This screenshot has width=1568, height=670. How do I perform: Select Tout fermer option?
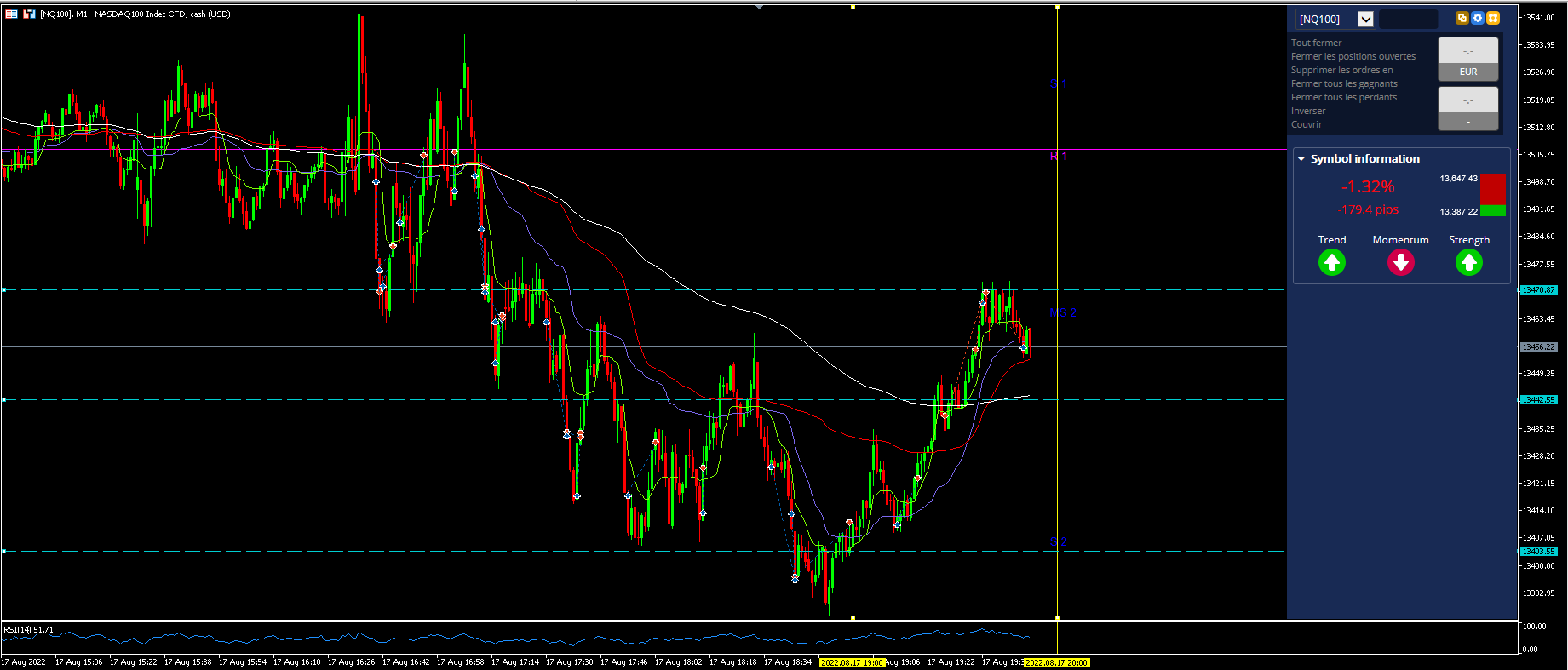(x=1316, y=43)
